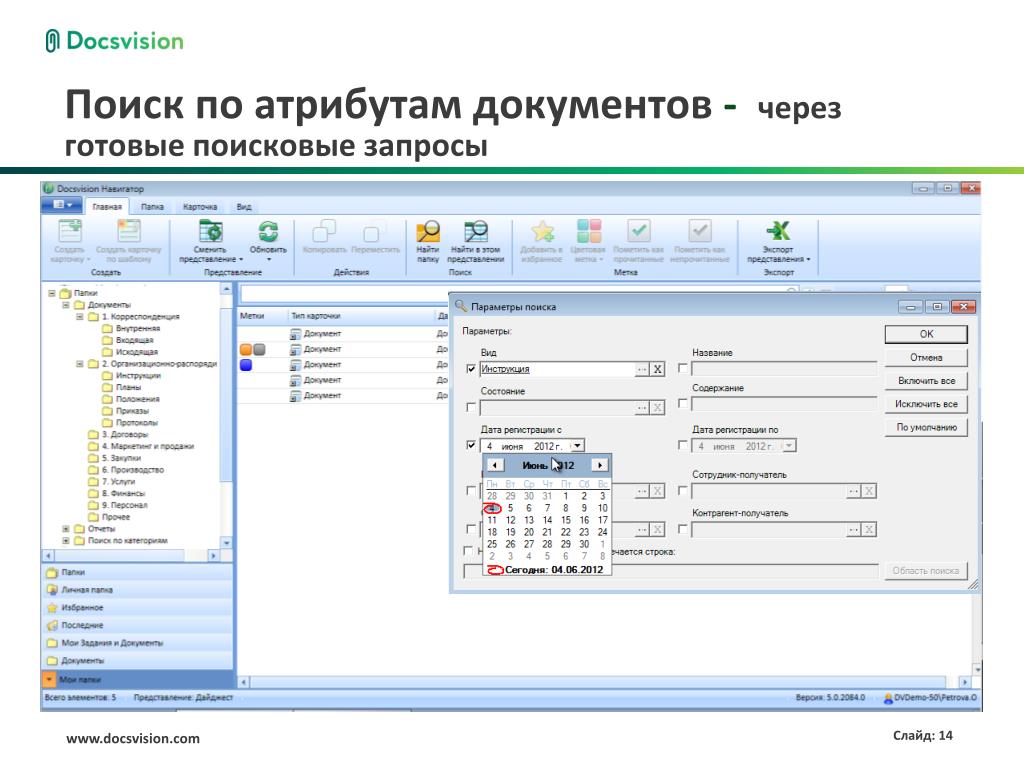Screen dimensions: 1024x768
Task: Click Пометить как прочитанные icon
Action: (x=639, y=232)
